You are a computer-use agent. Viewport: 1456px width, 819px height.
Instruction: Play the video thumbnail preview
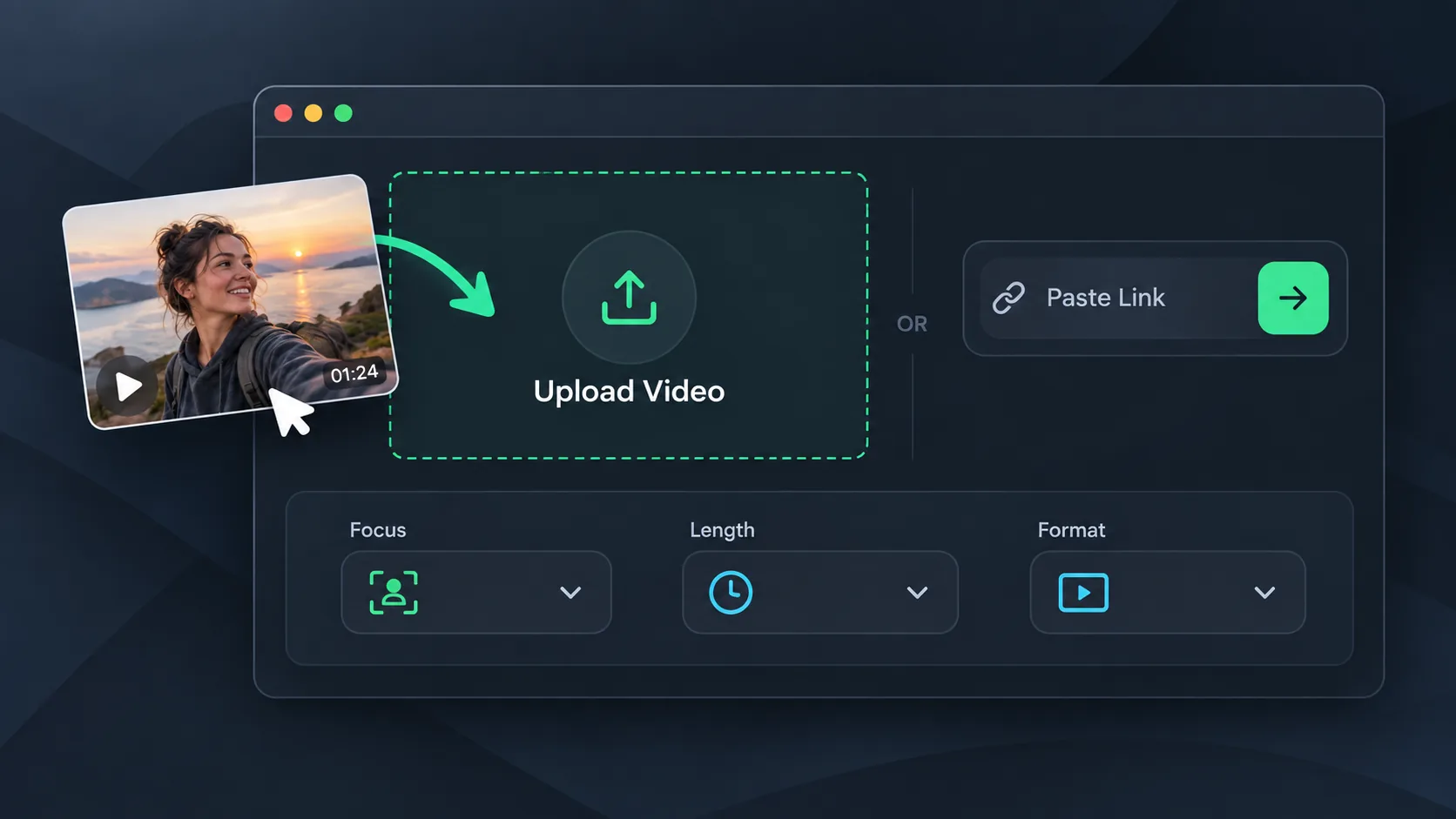pyautogui.click(x=127, y=386)
